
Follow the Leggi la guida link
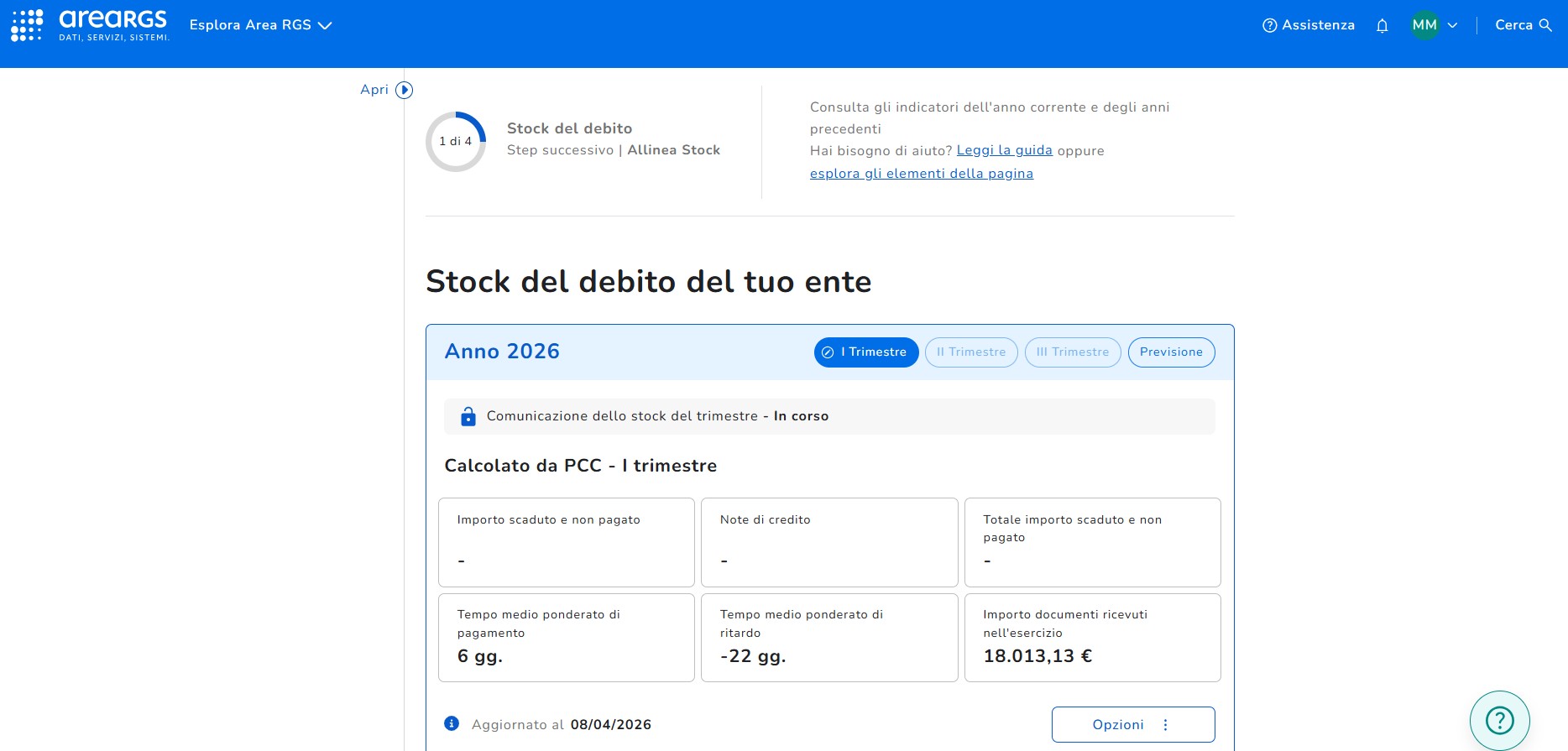click(x=1004, y=150)
